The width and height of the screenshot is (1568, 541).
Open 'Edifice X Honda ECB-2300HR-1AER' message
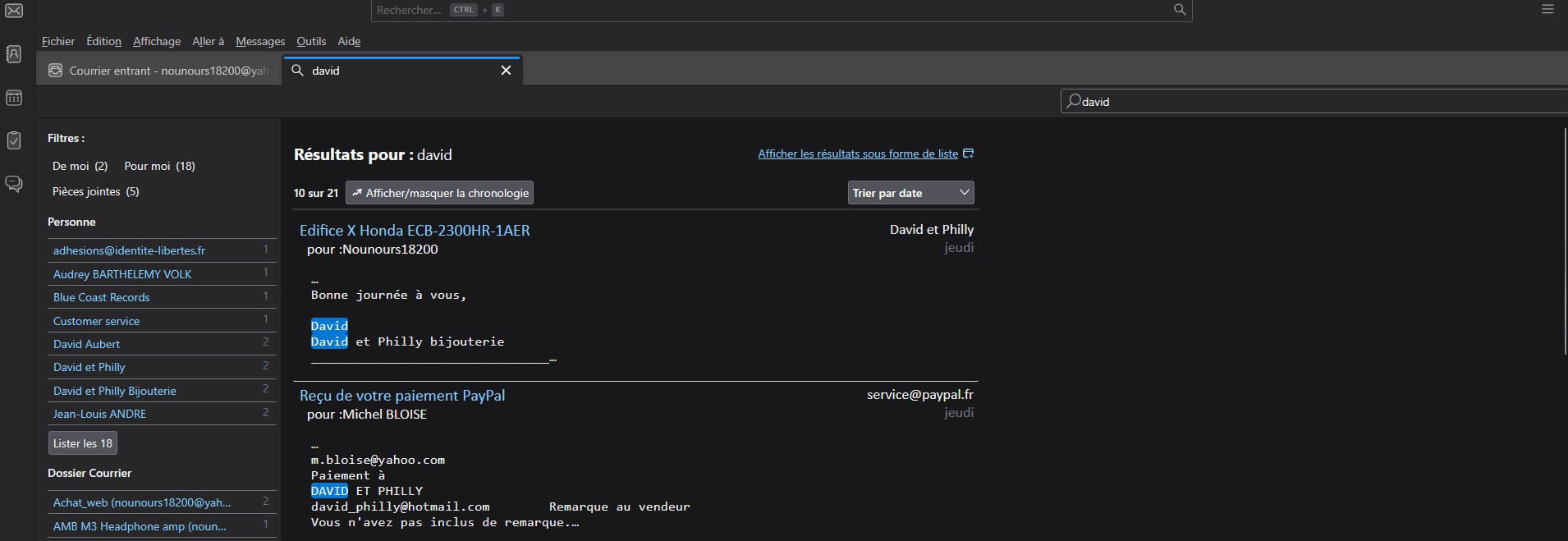click(x=415, y=231)
